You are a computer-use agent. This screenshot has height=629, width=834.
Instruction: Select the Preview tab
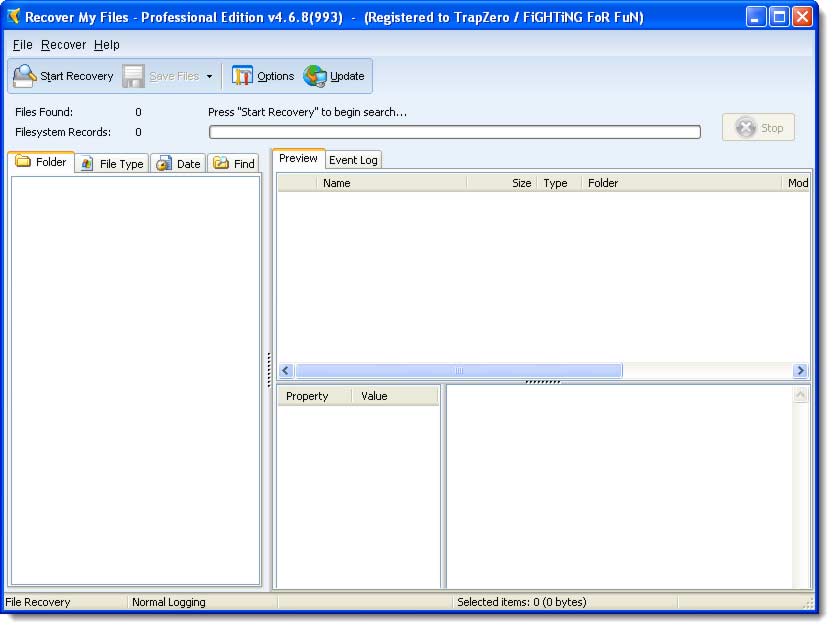tap(298, 158)
